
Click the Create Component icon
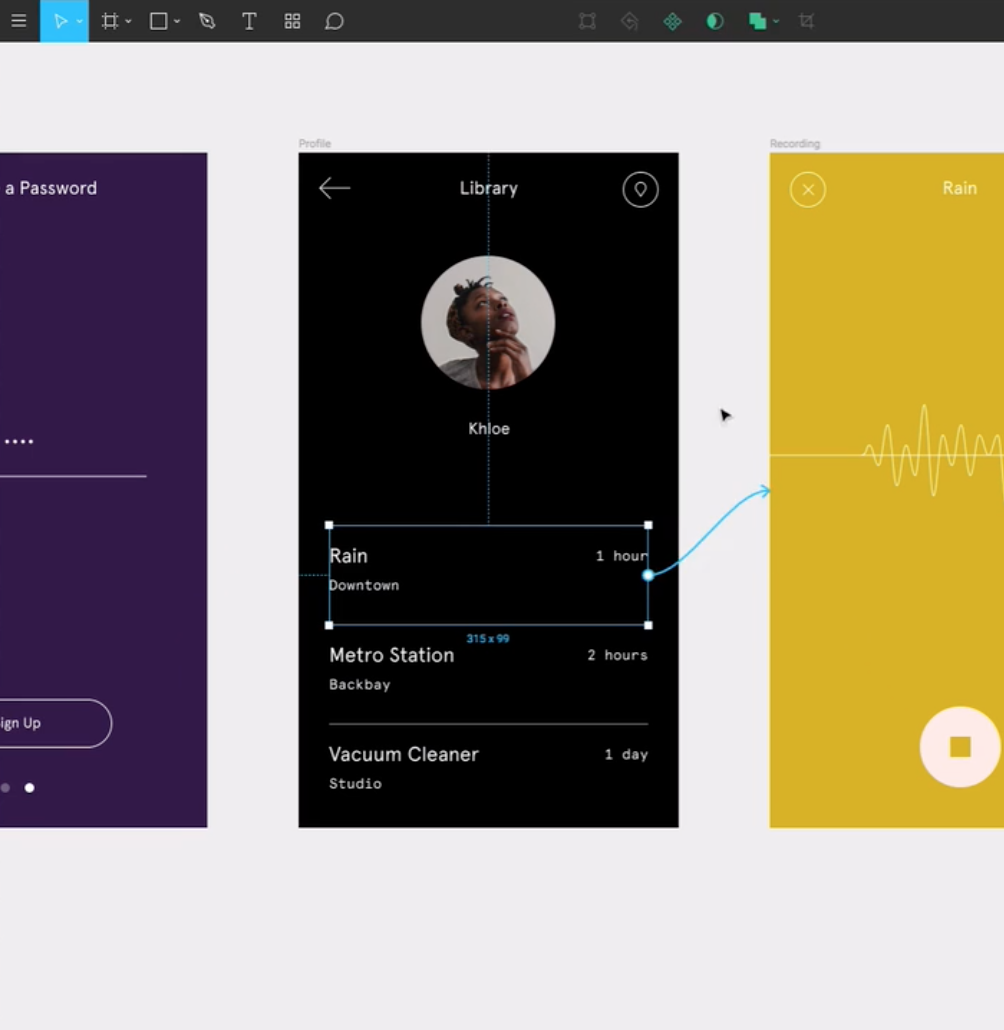(x=672, y=21)
